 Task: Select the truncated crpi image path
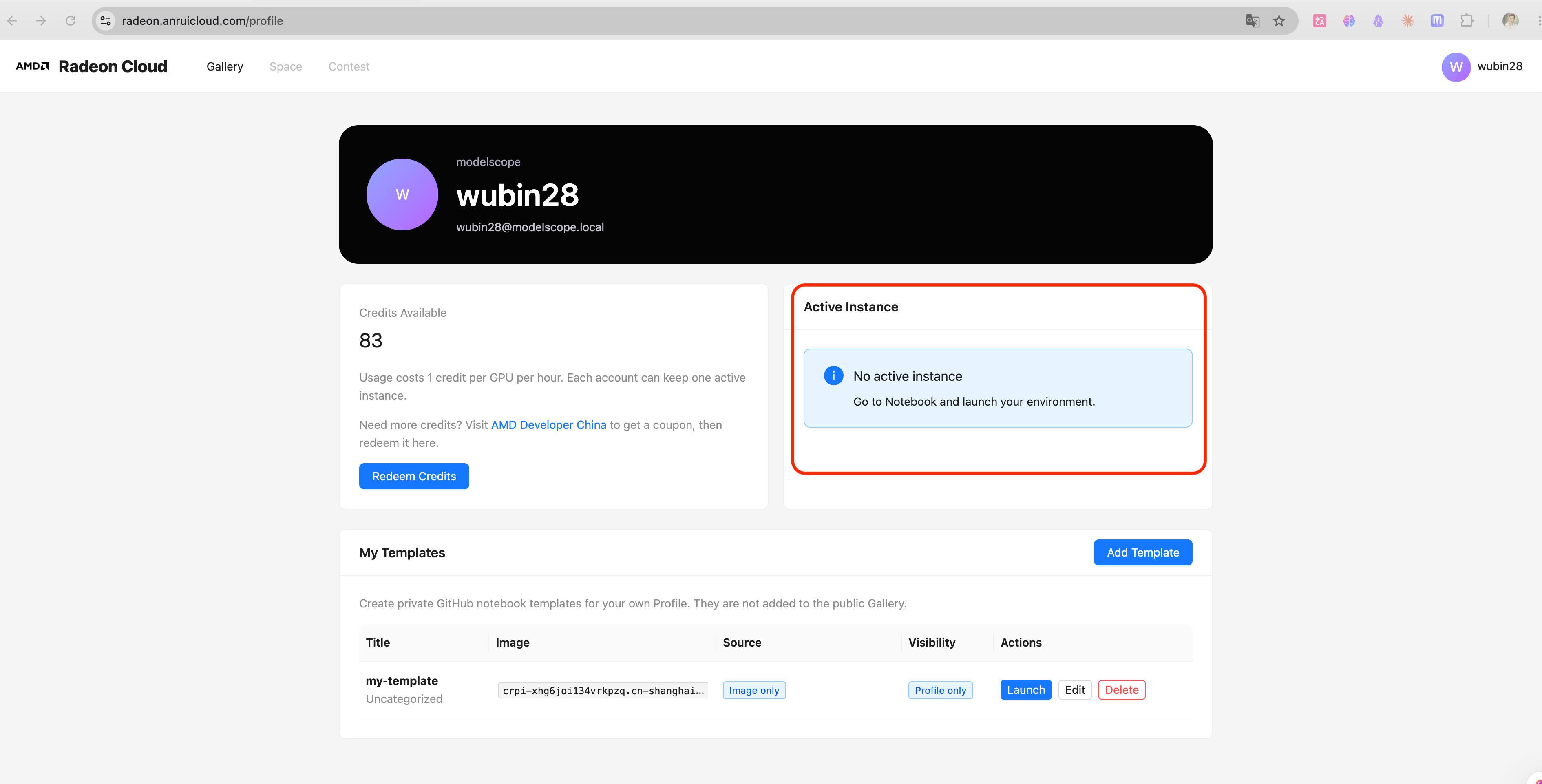pos(603,691)
